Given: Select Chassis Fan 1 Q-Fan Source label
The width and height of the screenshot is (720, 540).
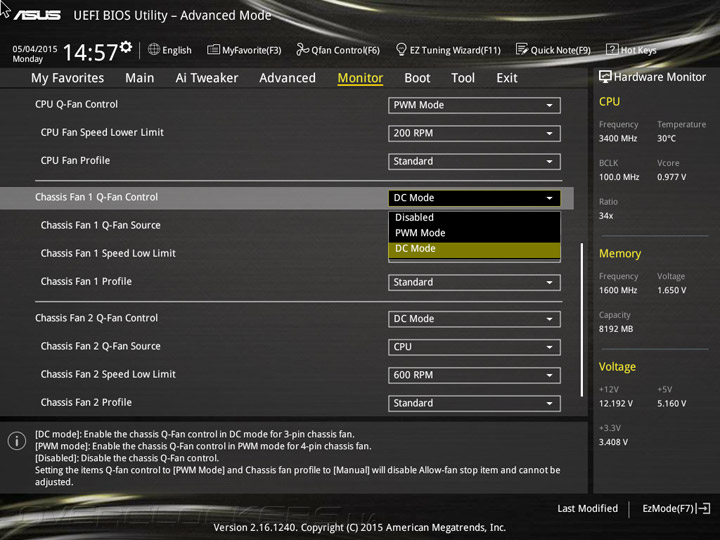Looking at the screenshot, I should click(x=101, y=225).
